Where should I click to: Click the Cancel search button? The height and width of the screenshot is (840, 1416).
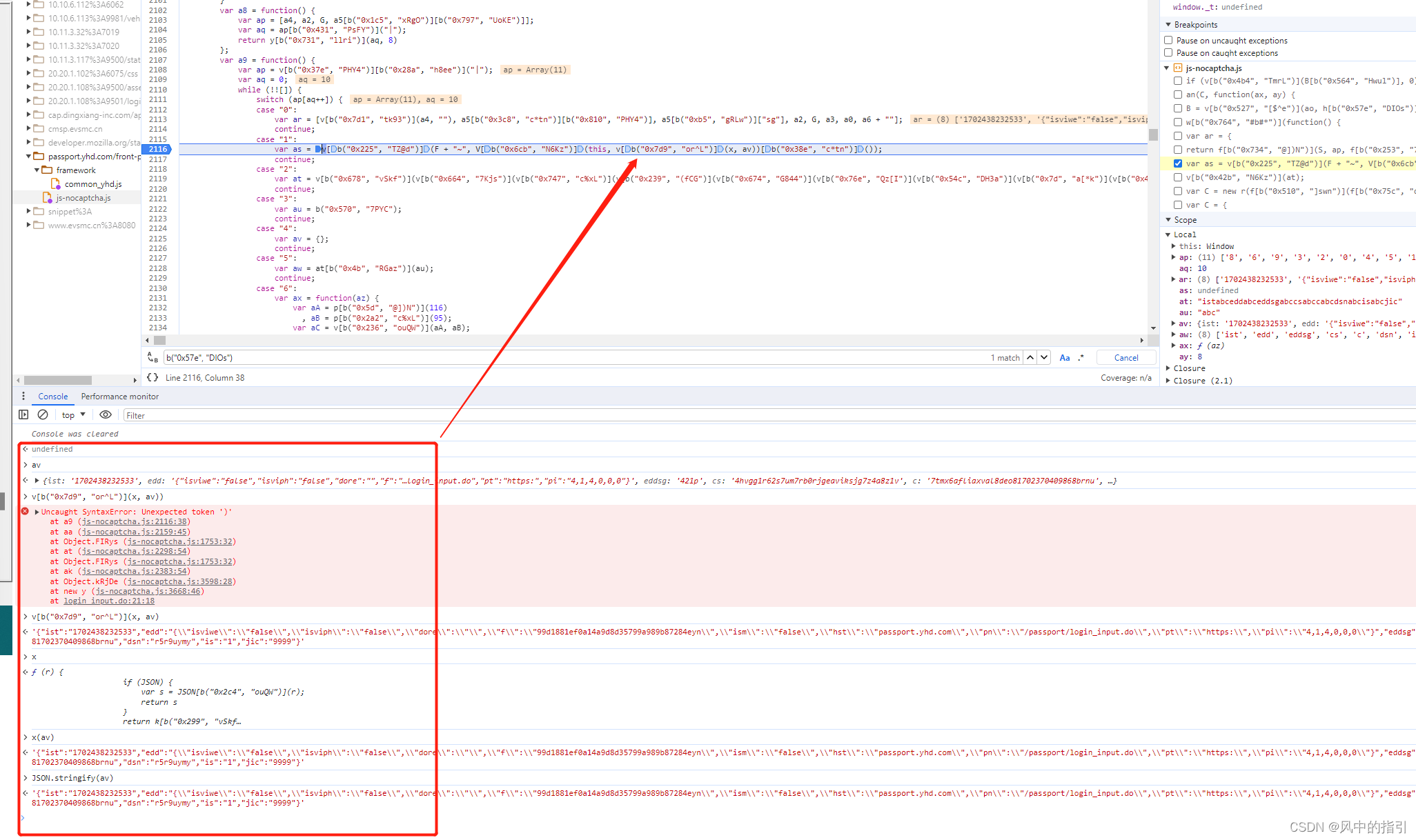1126,357
